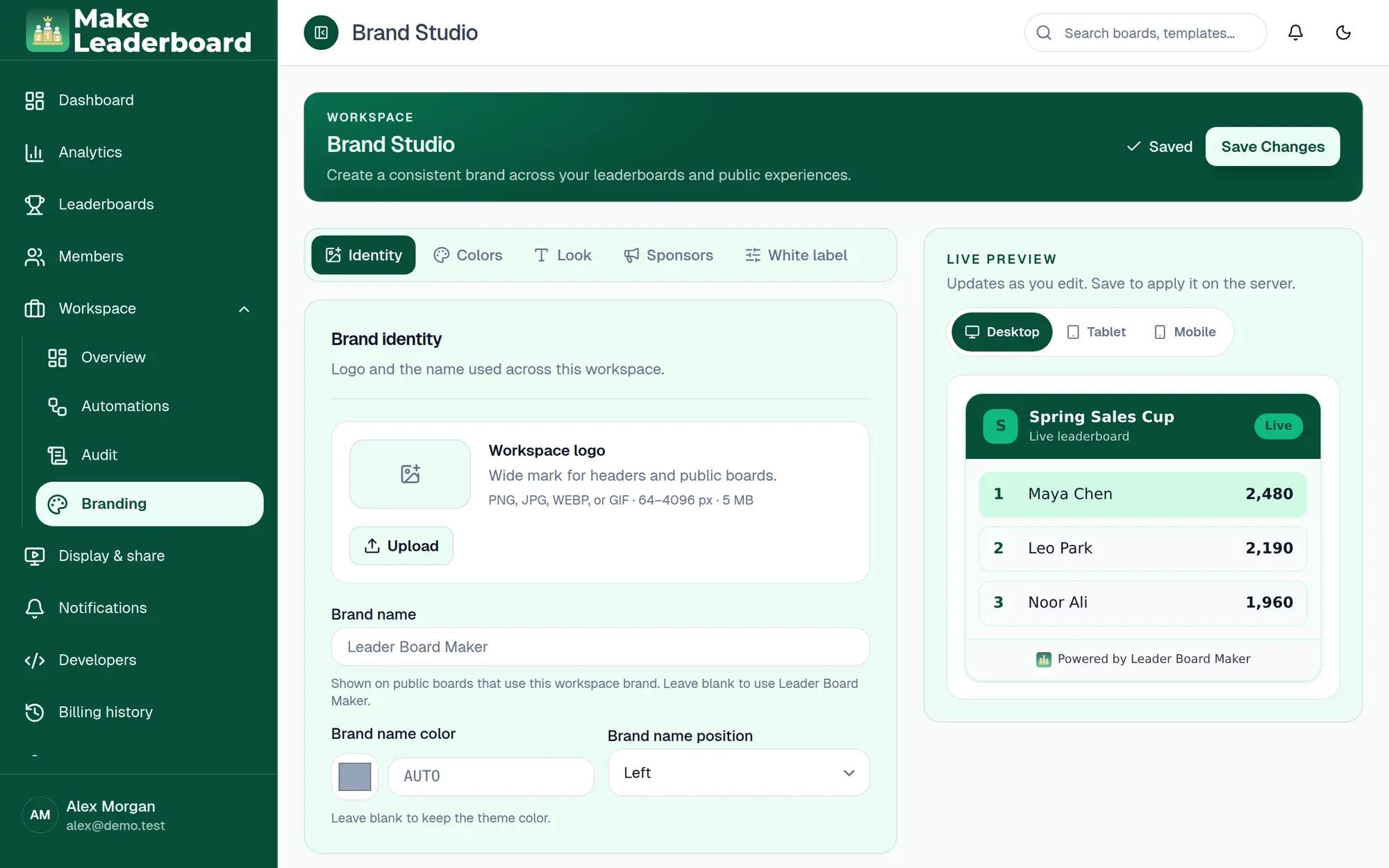Click Powered by Leader Board Maker
This screenshot has height=868, width=1389.
coord(1142,659)
